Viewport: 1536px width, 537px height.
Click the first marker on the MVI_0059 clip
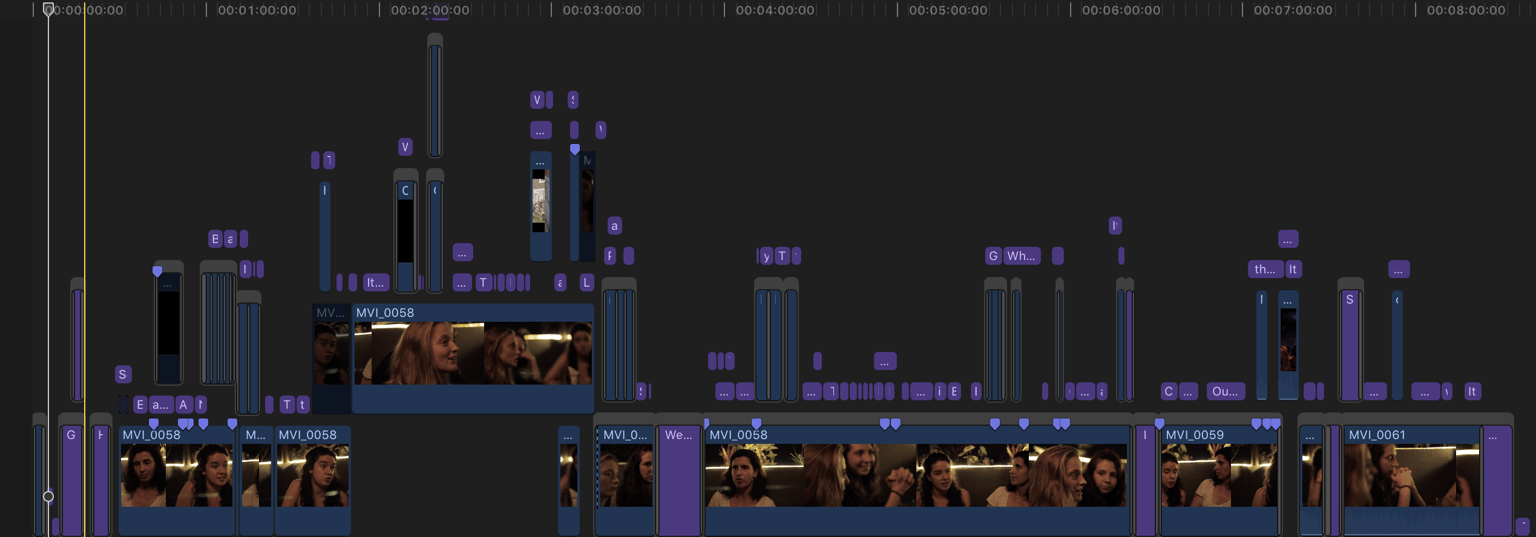pos(1159,424)
